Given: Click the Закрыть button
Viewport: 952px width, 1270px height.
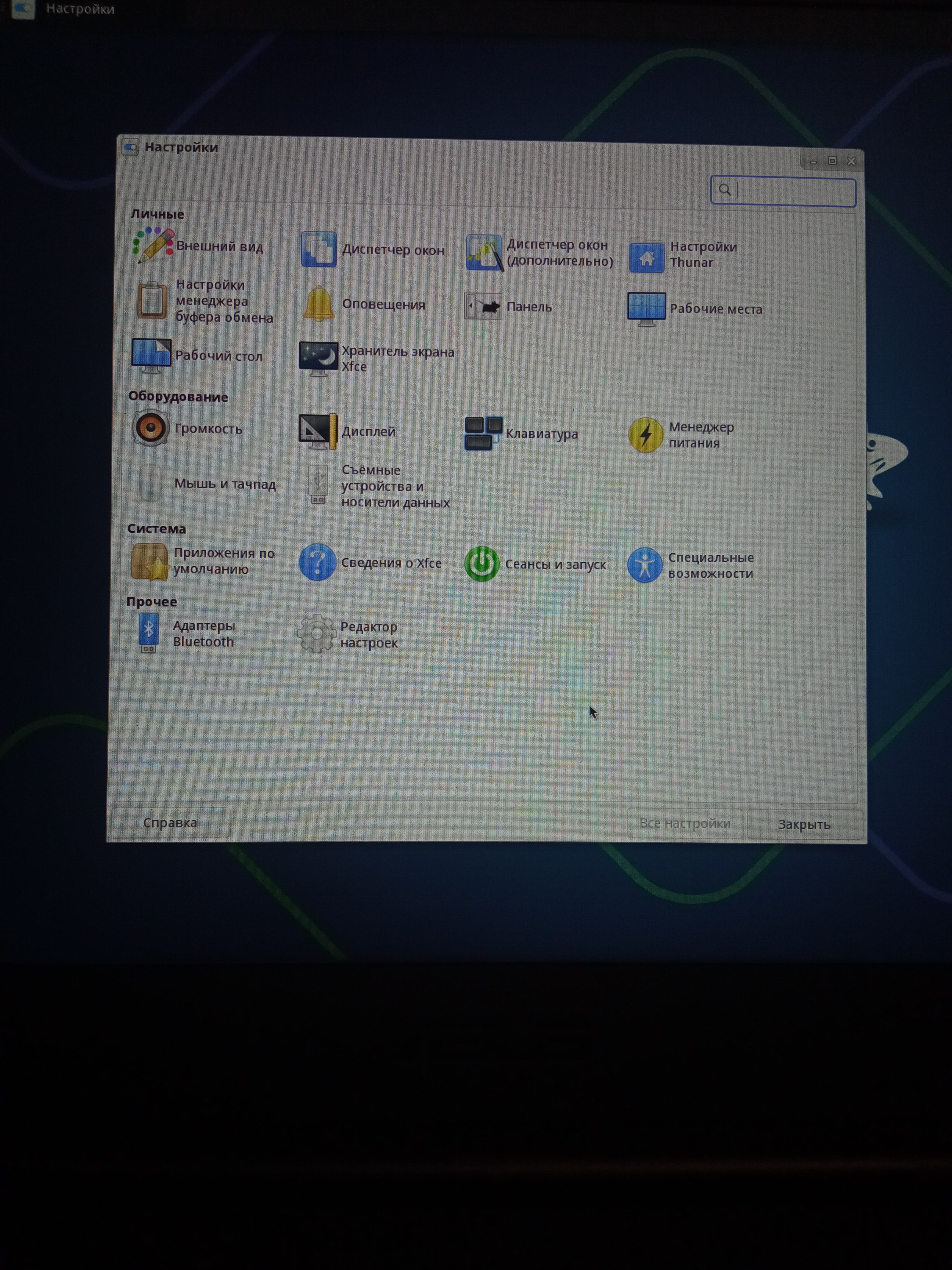Looking at the screenshot, I should tap(803, 825).
